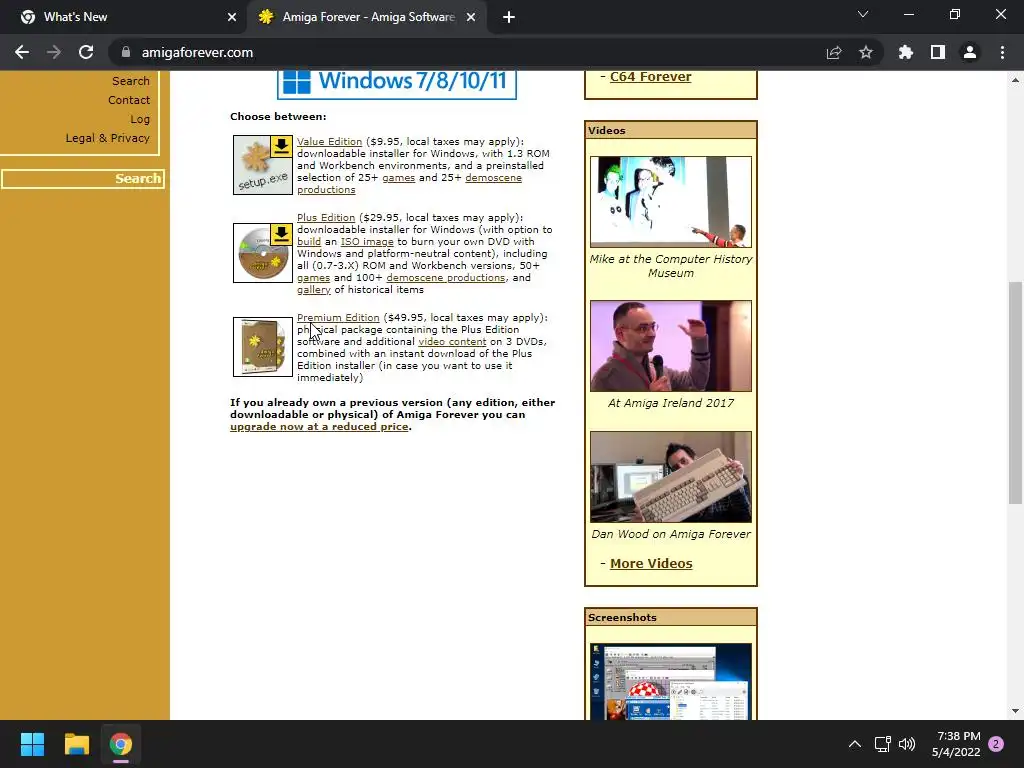
Task: Click the browser forward arrow
Action: point(54,52)
